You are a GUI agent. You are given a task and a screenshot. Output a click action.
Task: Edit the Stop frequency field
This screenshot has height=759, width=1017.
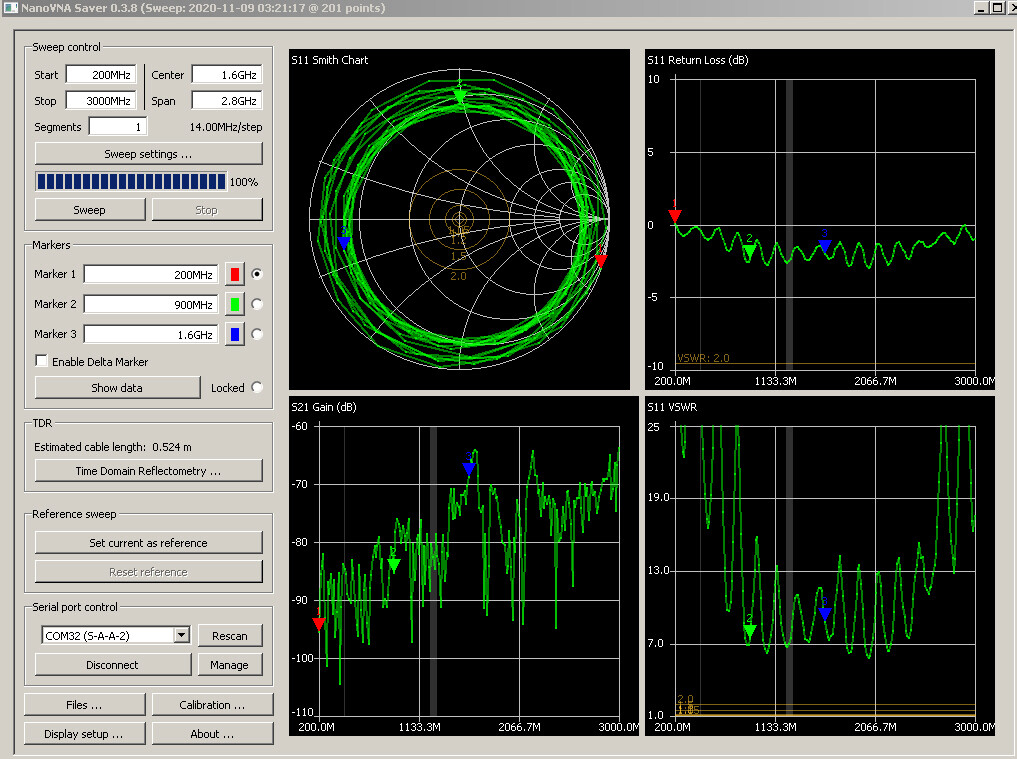[101, 101]
